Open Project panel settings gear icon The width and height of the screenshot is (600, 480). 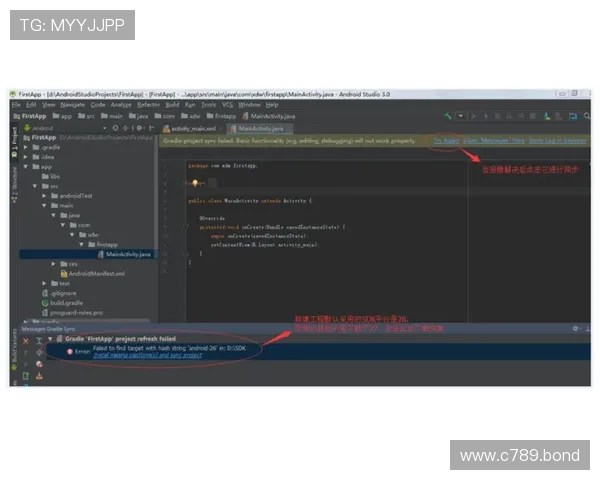pyautogui.click(x=140, y=128)
